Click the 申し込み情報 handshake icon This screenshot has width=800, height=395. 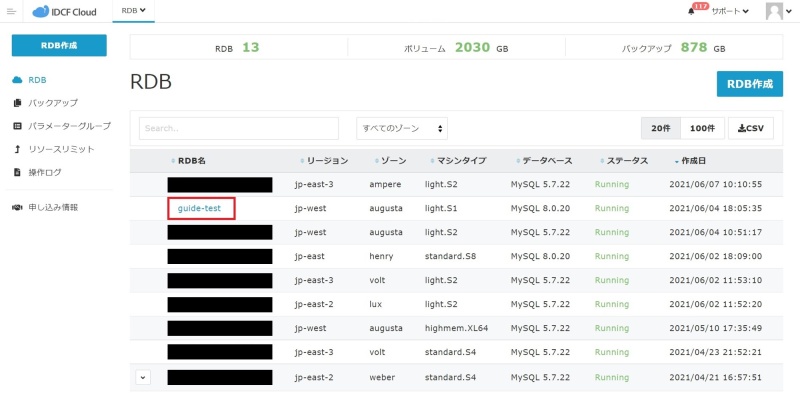(x=17, y=207)
